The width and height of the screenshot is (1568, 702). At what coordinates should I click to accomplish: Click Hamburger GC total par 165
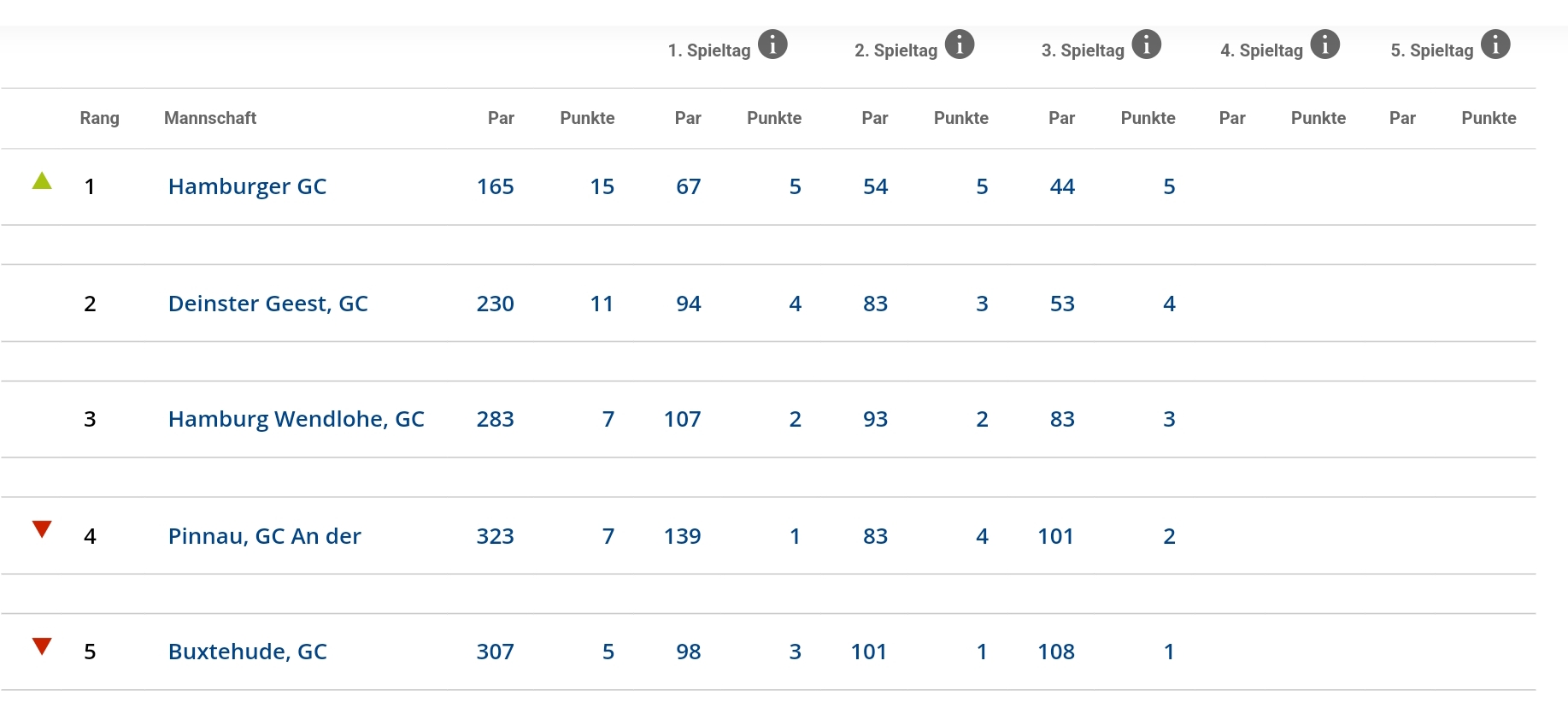coord(495,186)
